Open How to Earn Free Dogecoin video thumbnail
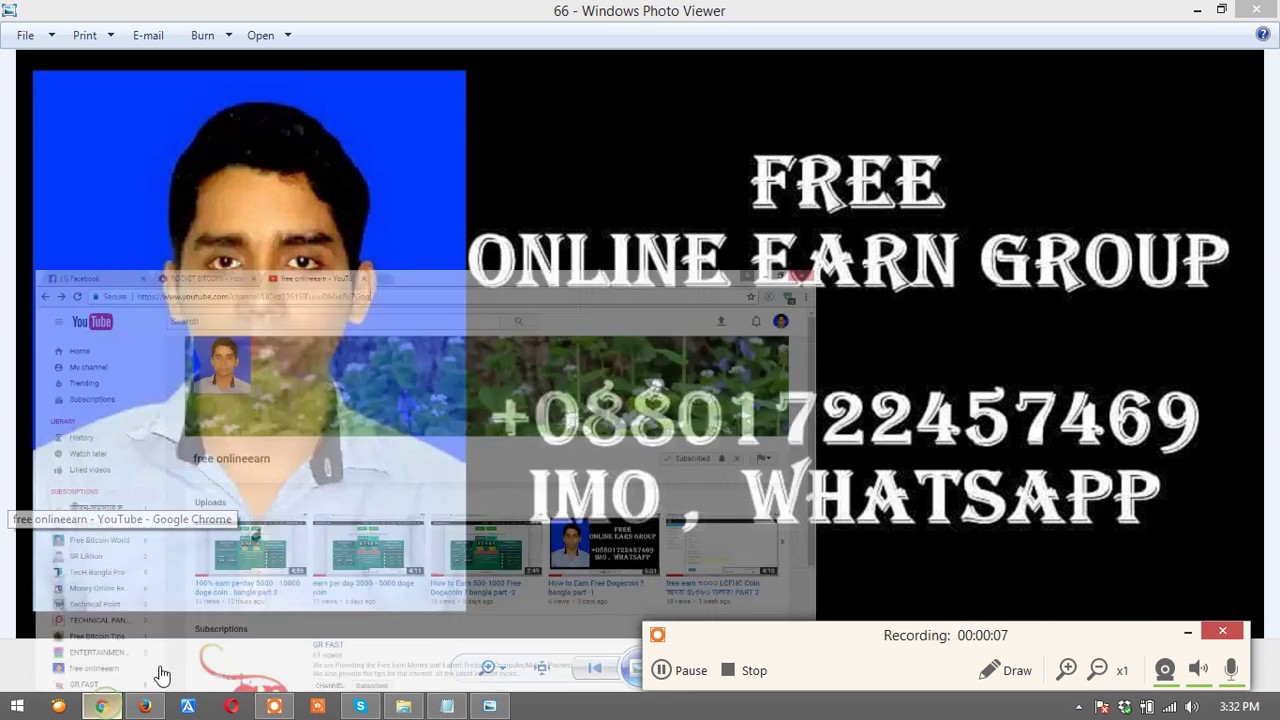 604,547
